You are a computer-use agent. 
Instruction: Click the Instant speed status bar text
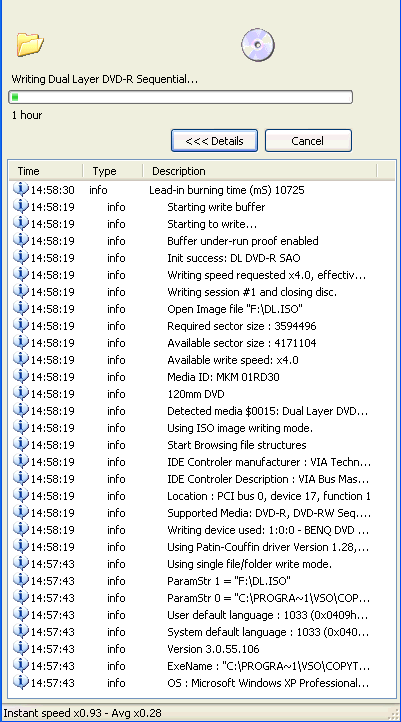pyautogui.click(x=83, y=713)
